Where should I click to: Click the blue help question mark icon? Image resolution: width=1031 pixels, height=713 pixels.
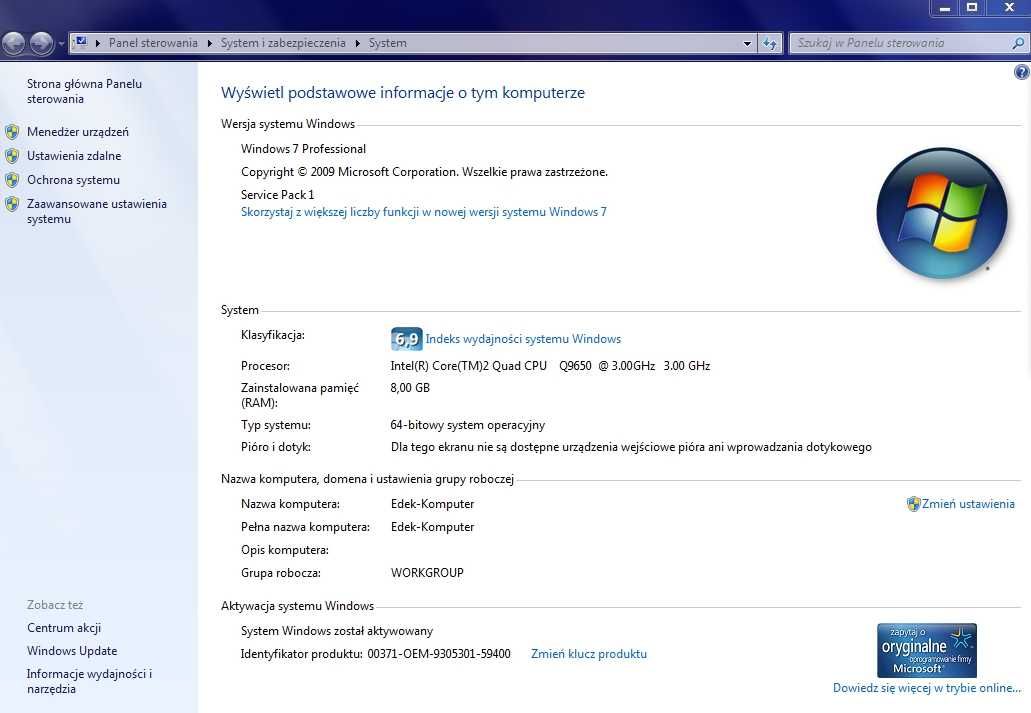tap(1021, 72)
